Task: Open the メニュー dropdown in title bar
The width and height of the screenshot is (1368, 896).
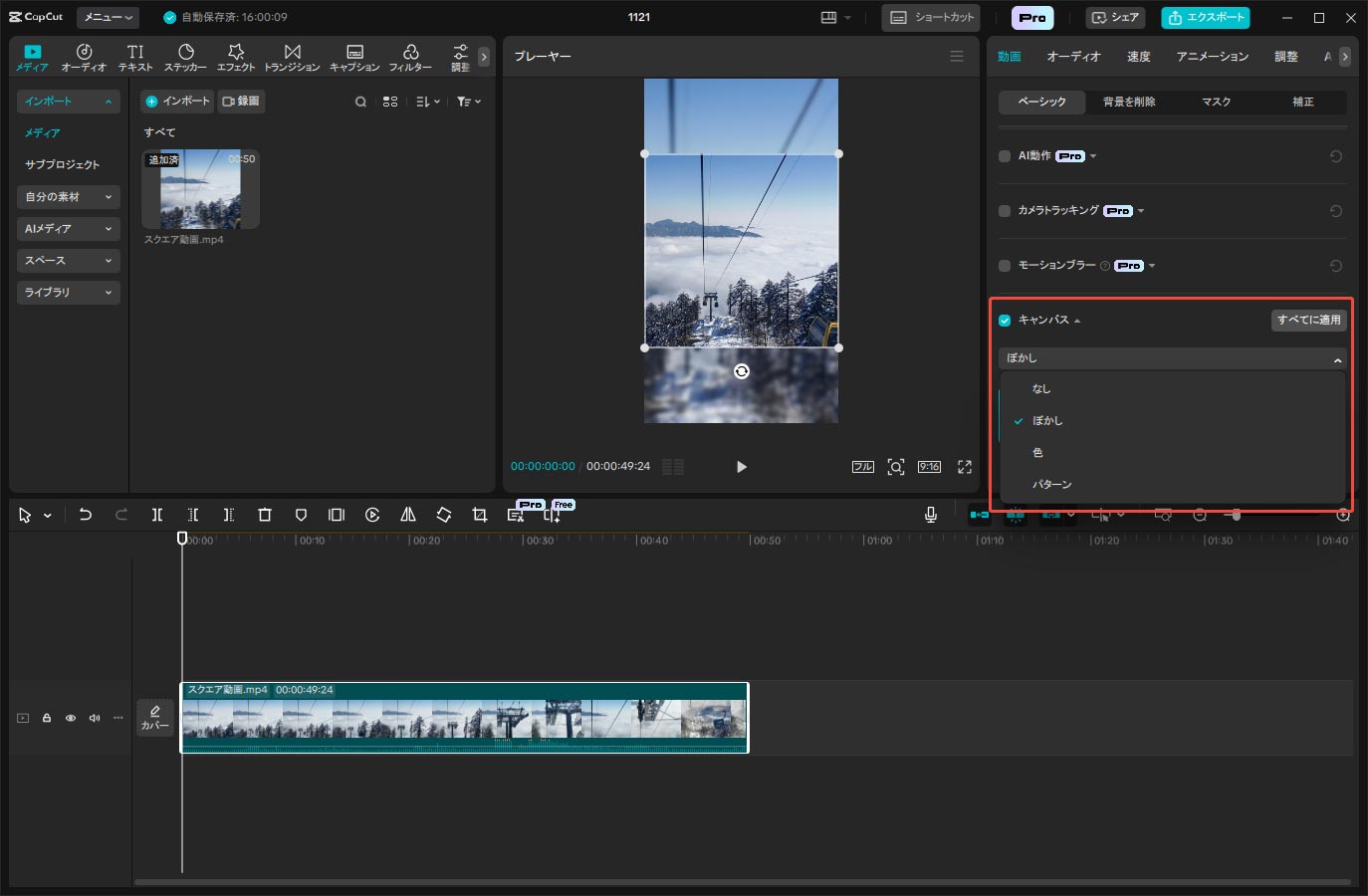Action: [109, 17]
